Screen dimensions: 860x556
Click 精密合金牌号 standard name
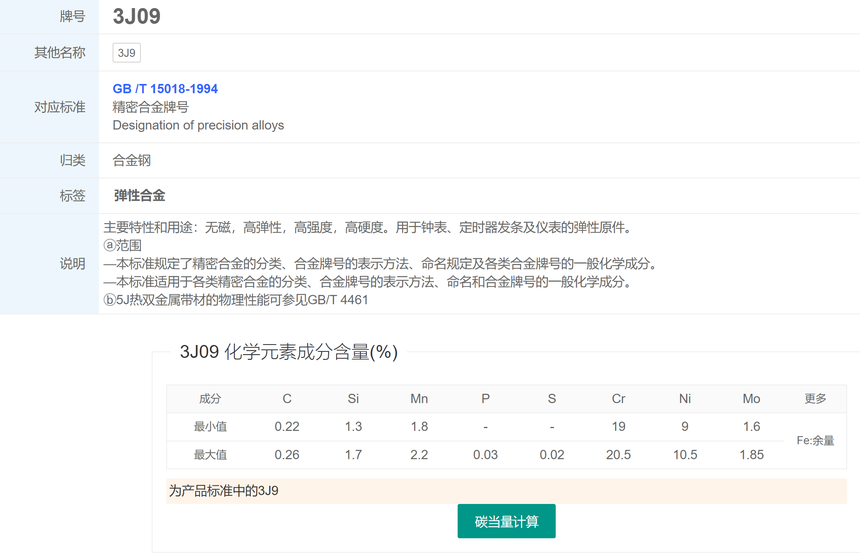(151, 107)
